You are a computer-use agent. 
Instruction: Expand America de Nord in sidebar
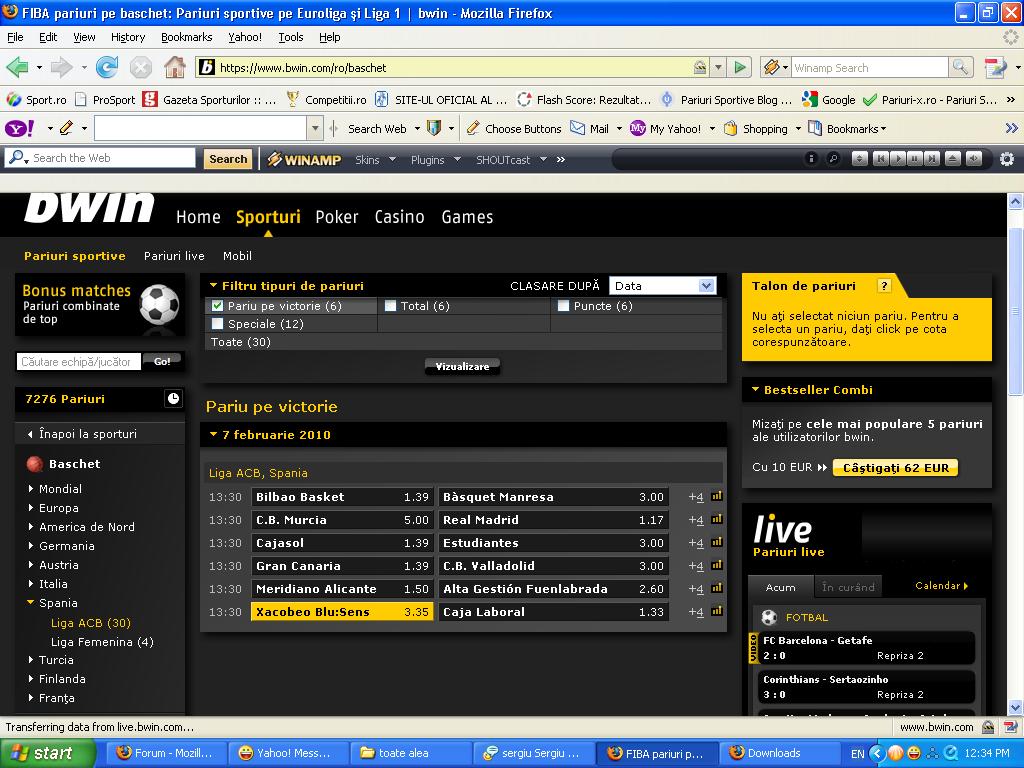point(31,526)
